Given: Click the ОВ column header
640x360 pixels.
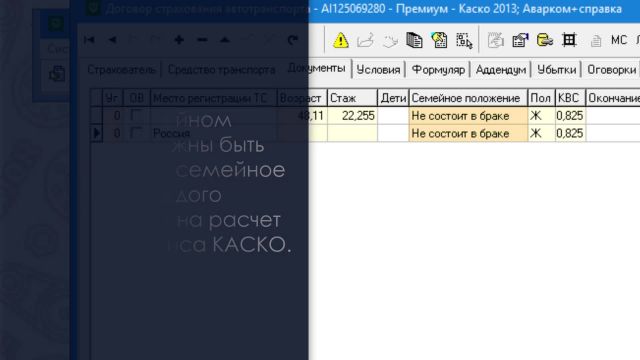Looking at the screenshot, I should point(136,98).
